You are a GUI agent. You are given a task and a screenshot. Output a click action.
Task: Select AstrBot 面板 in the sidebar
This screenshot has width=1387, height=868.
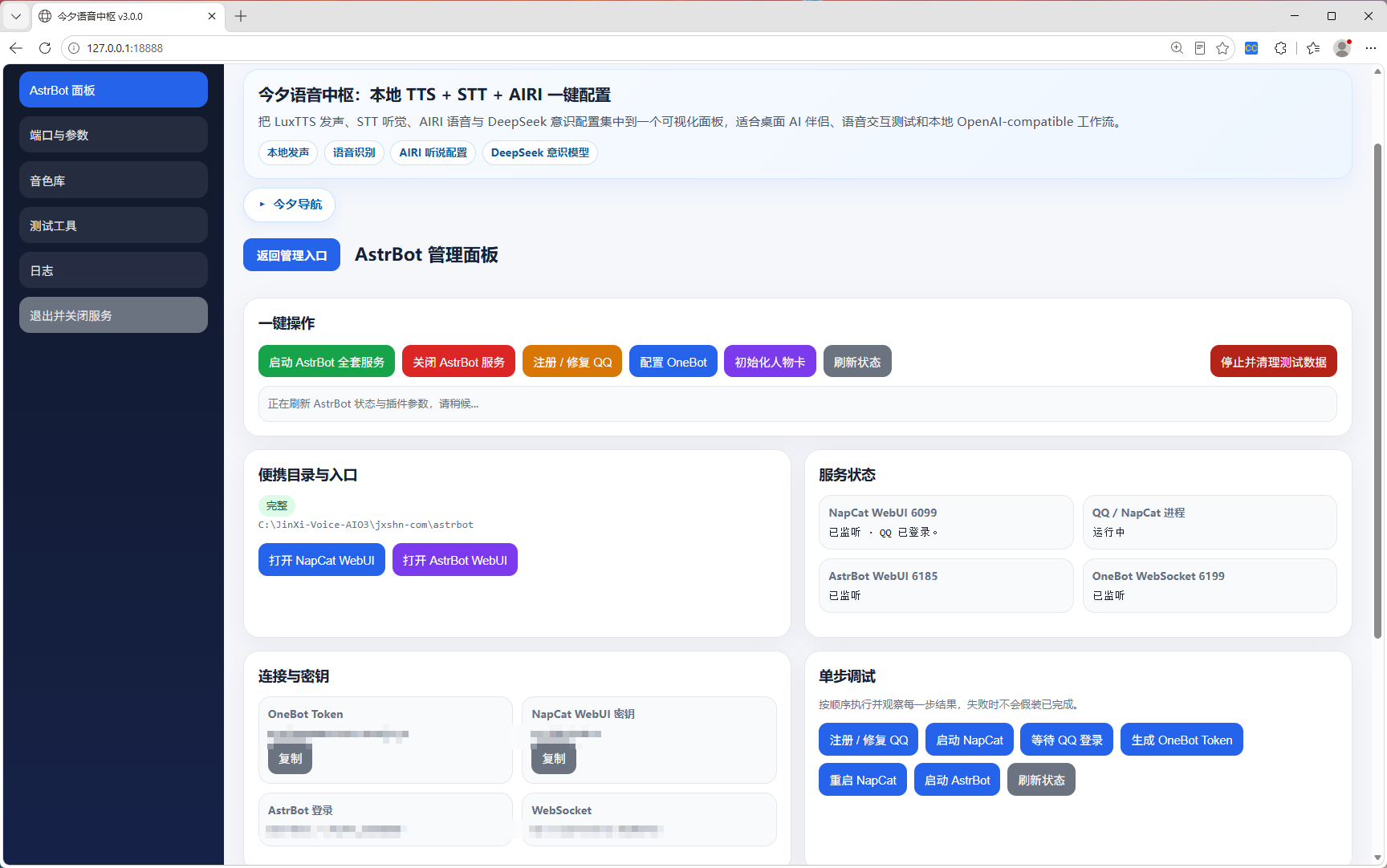click(x=113, y=90)
